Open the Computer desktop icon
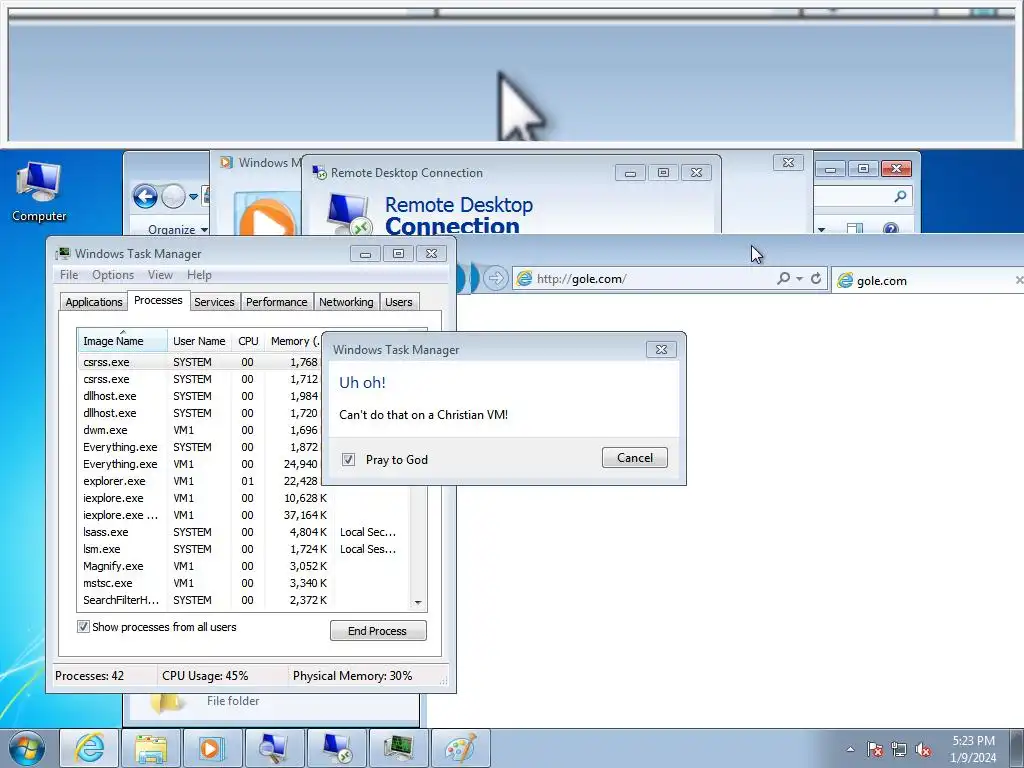This screenshot has height=768, width=1024. (x=39, y=191)
